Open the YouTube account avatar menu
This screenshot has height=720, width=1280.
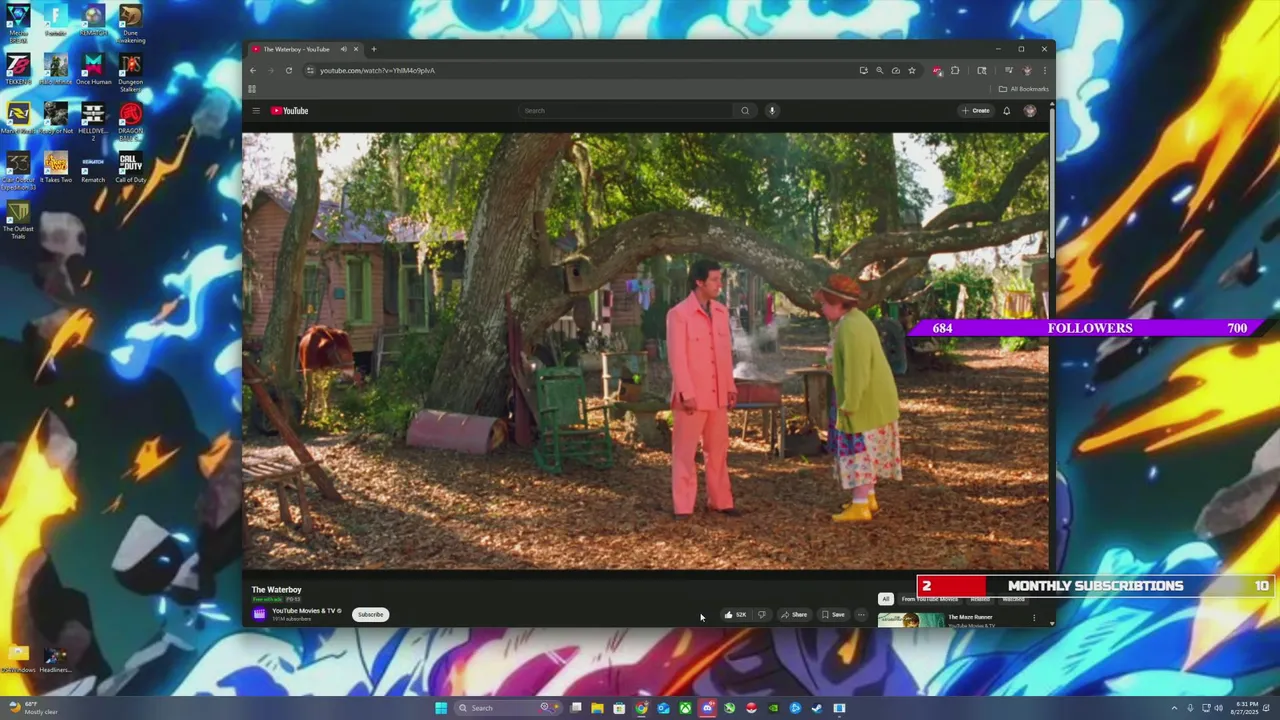1030,111
